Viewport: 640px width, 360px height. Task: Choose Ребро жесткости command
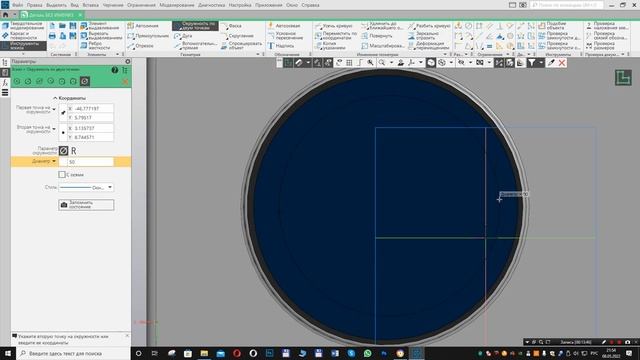pyautogui.click(x=96, y=45)
